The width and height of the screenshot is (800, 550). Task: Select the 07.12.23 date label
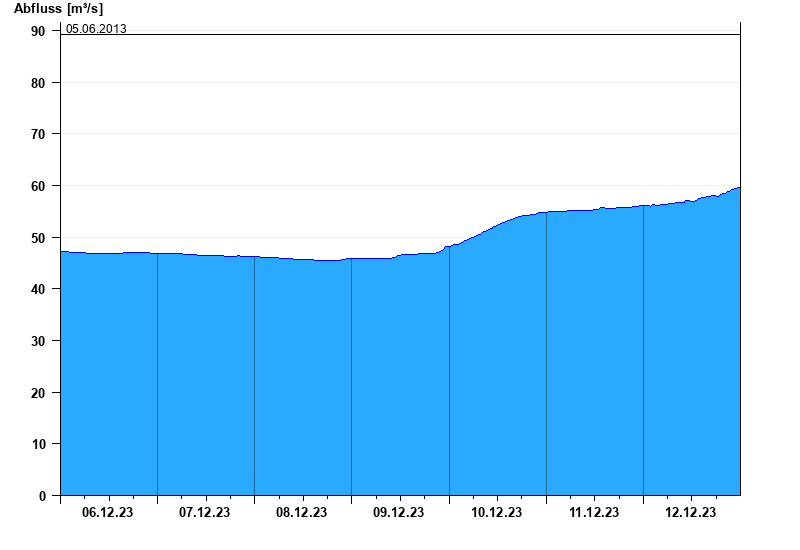(x=205, y=513)
